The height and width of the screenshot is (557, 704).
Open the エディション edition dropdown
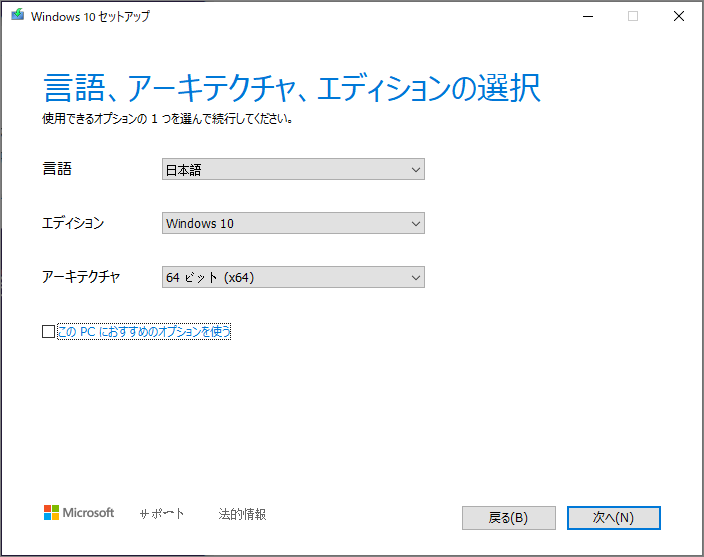tap(293, 223)
